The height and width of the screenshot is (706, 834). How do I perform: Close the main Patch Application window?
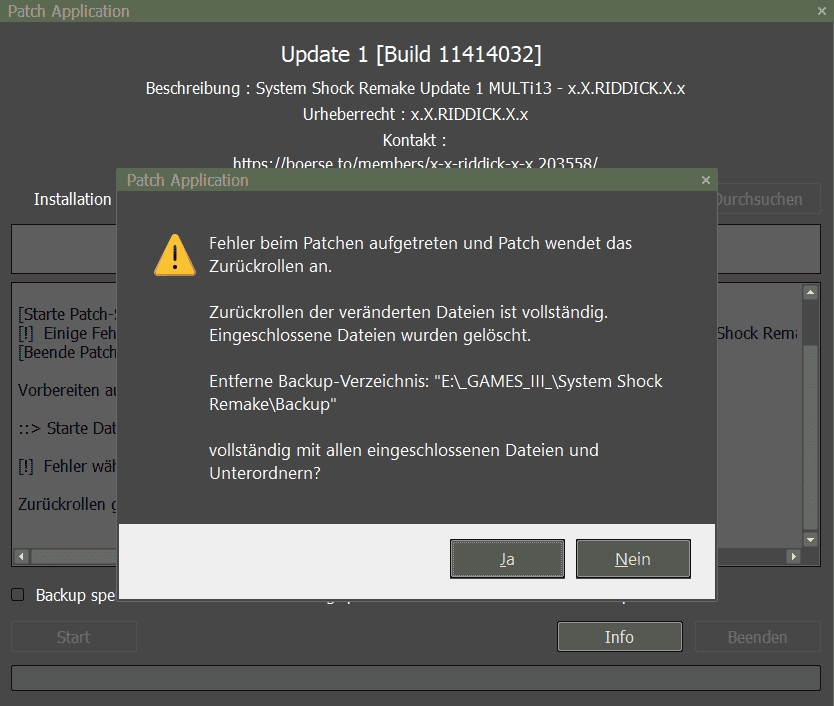[822, 11]
